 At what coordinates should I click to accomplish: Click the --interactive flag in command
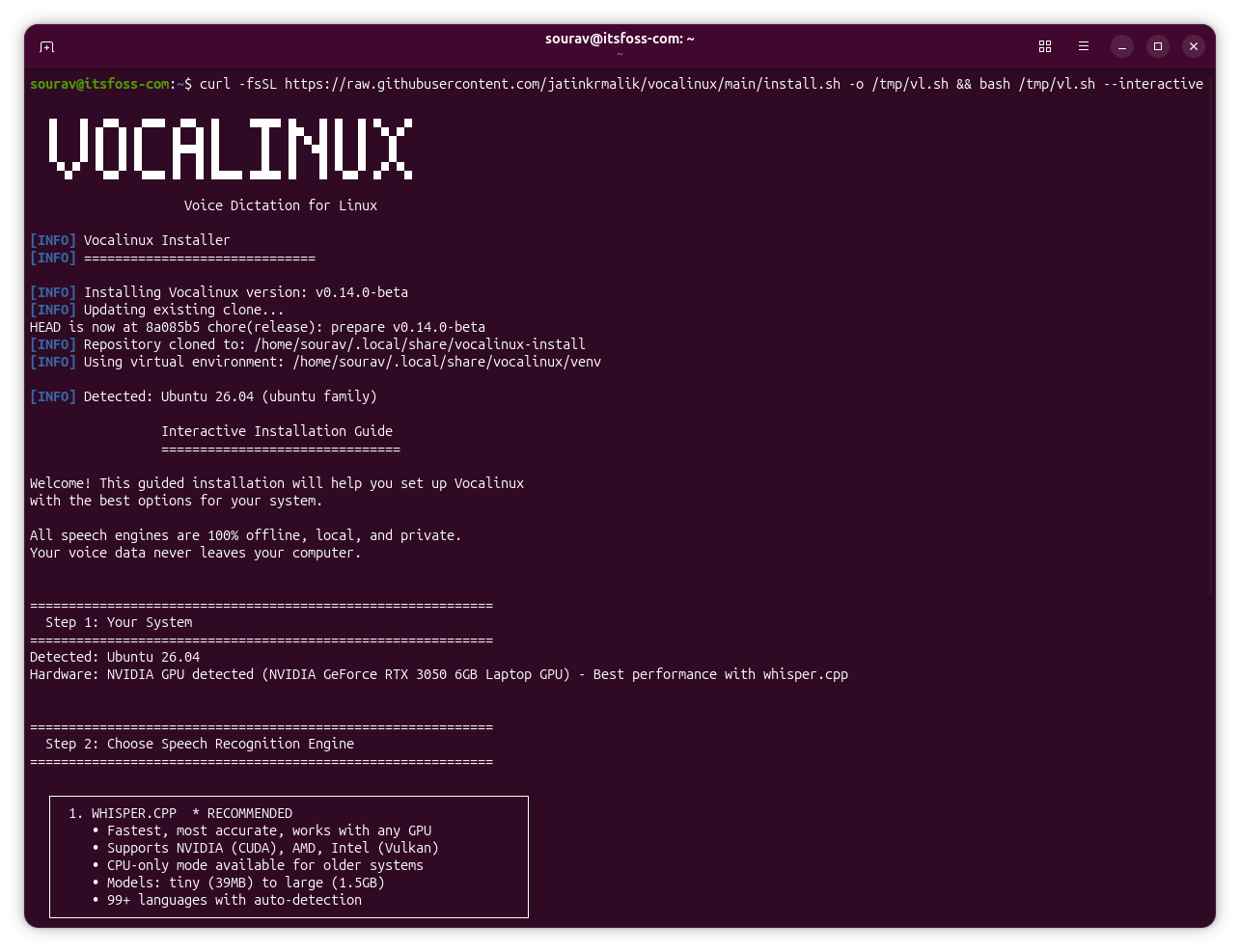click(x=1153, y=84)
